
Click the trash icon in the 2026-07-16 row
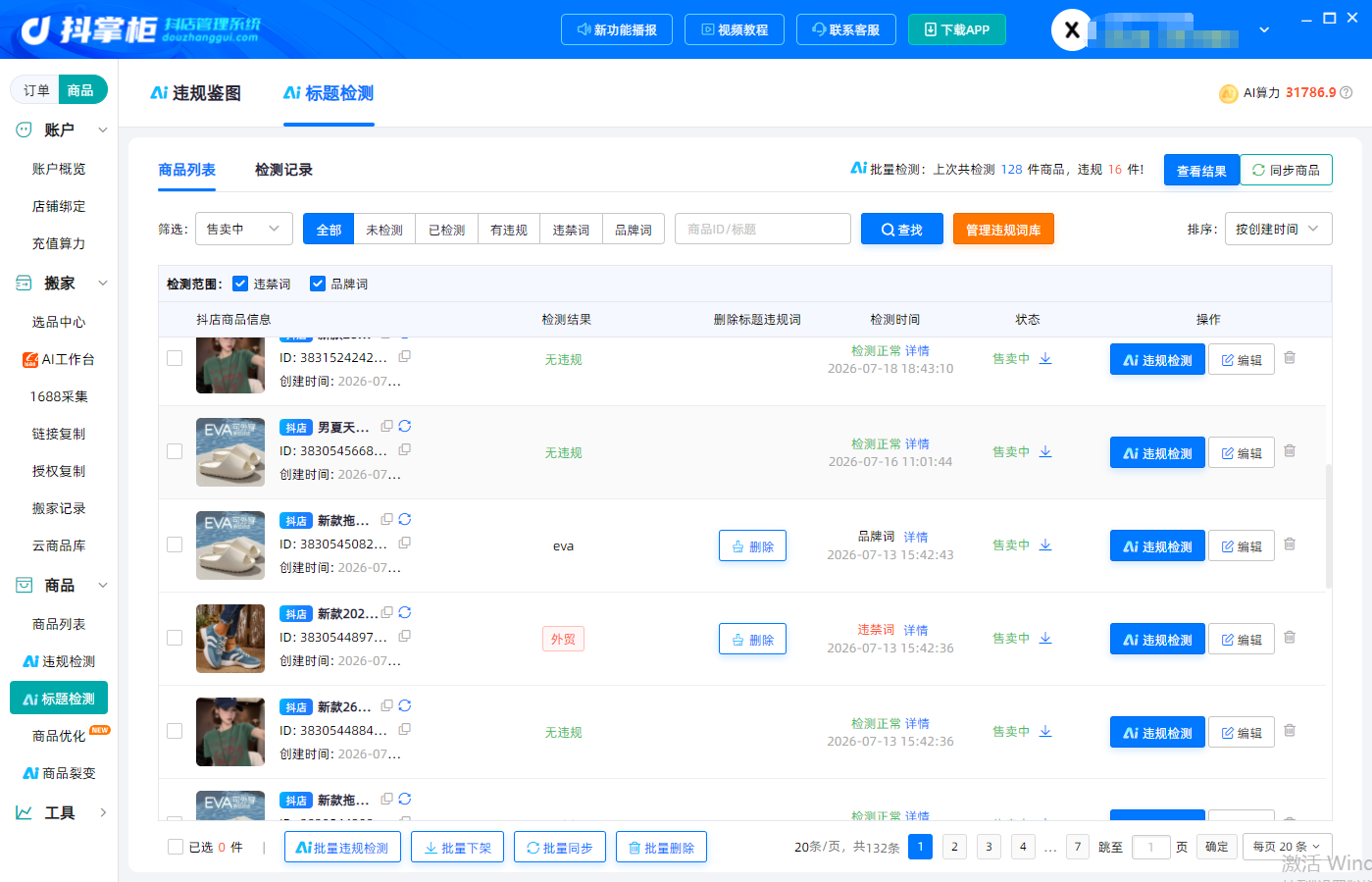[1290, 451]
